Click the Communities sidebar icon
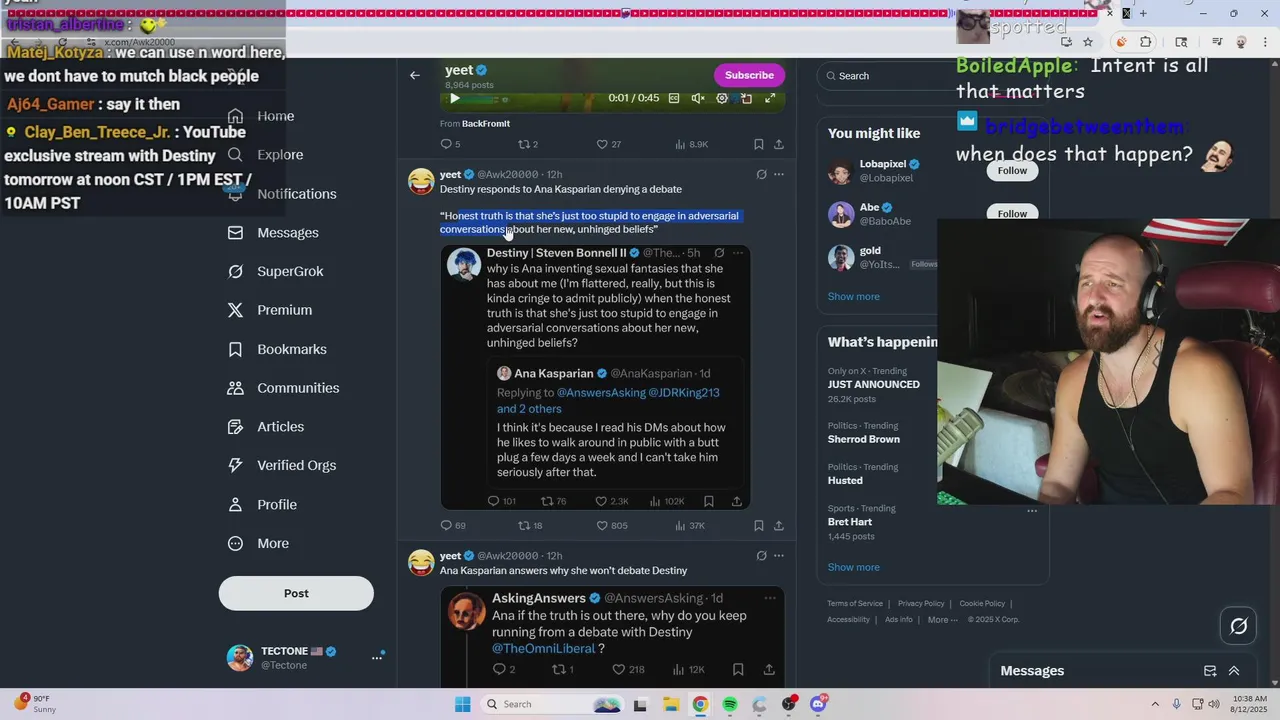 [235, 388]
